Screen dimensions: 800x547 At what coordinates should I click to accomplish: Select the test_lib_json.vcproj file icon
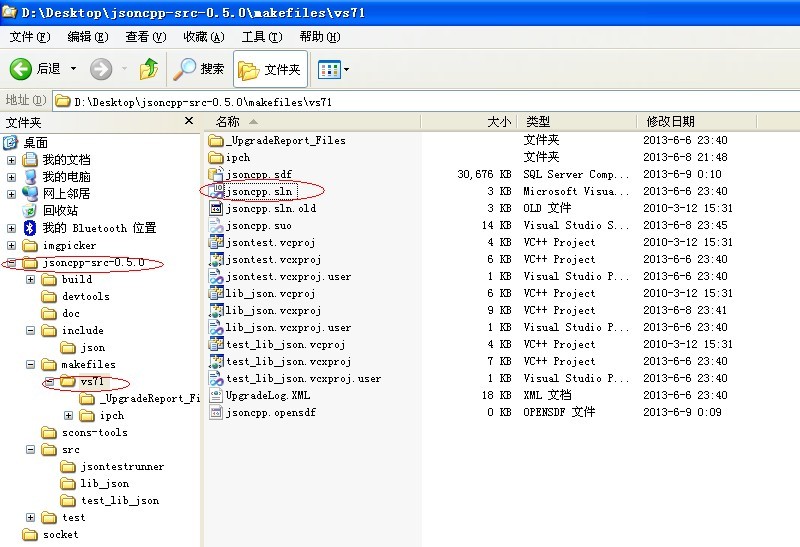pos(216,344)
